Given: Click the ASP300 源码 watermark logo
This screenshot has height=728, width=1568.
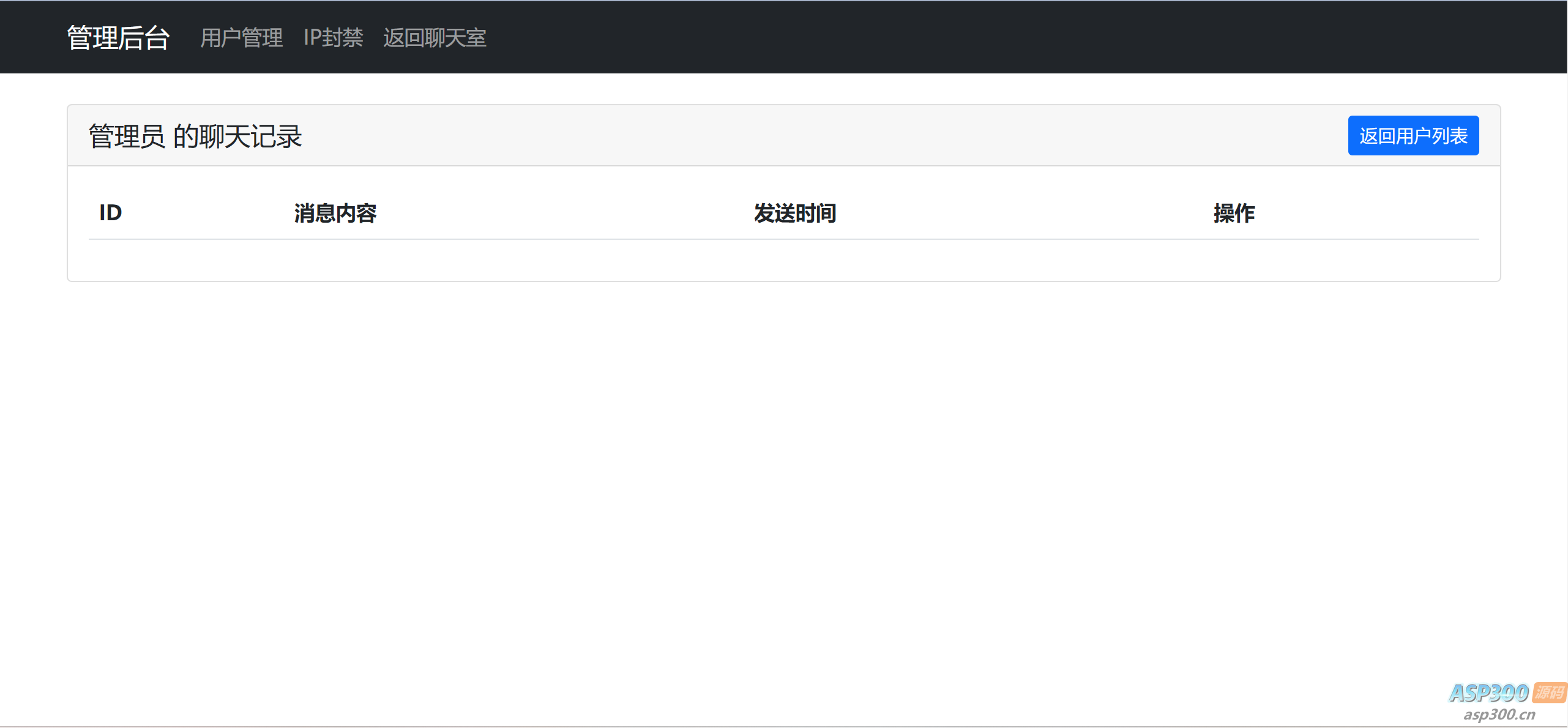Looking at the screenshot, I should coord(1488,693).
